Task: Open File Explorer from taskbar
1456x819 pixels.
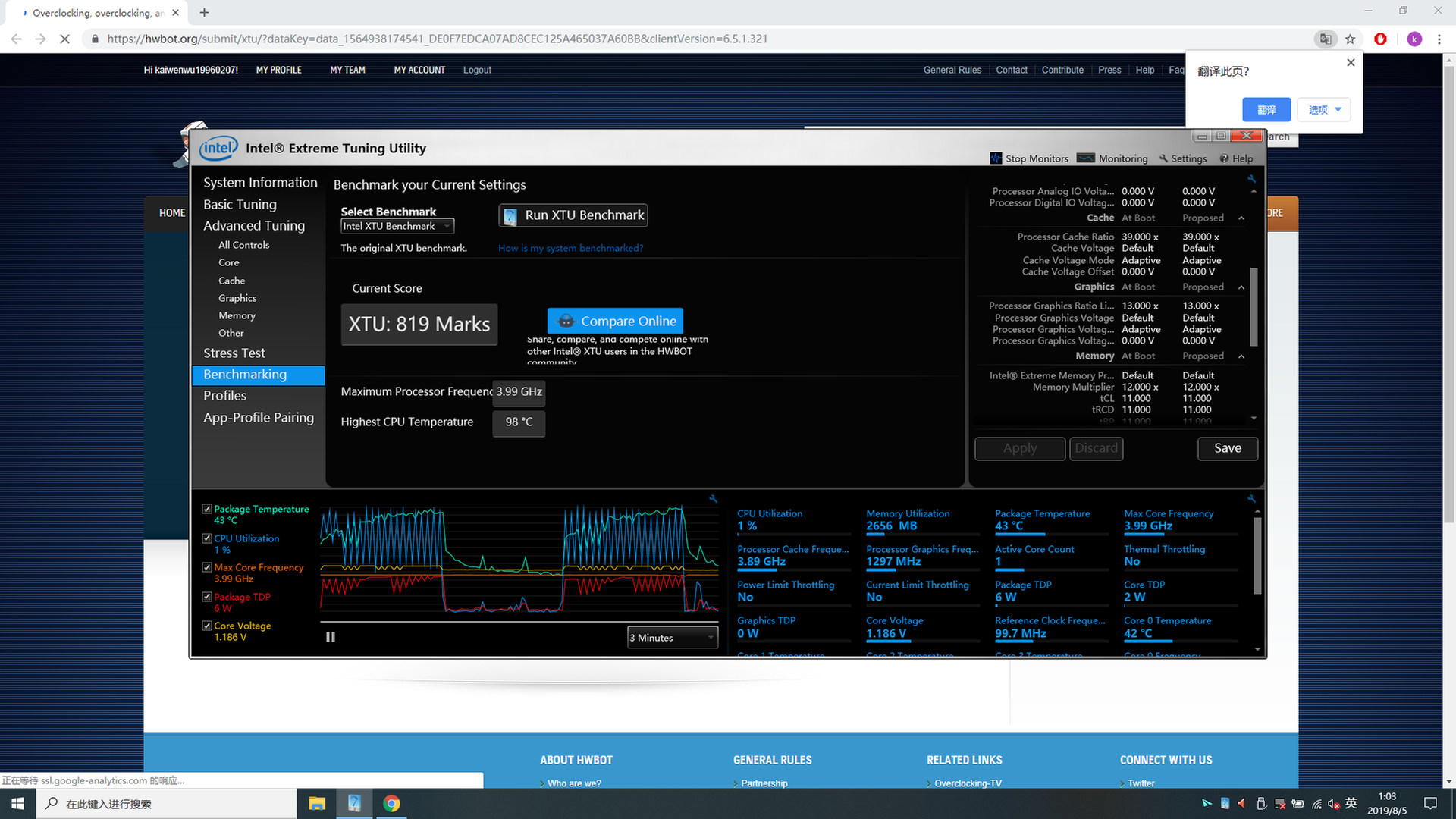Action: pyautogui.click(x=317, y=803)
